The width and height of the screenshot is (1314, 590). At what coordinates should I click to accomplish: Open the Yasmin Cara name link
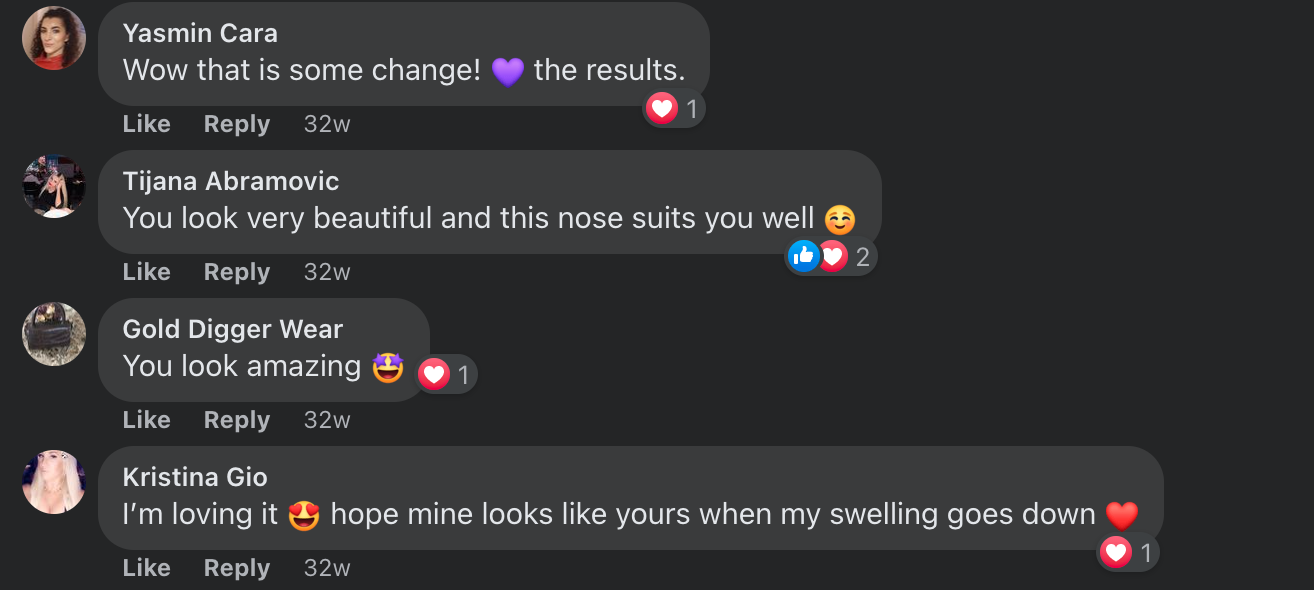pos(200,33)
